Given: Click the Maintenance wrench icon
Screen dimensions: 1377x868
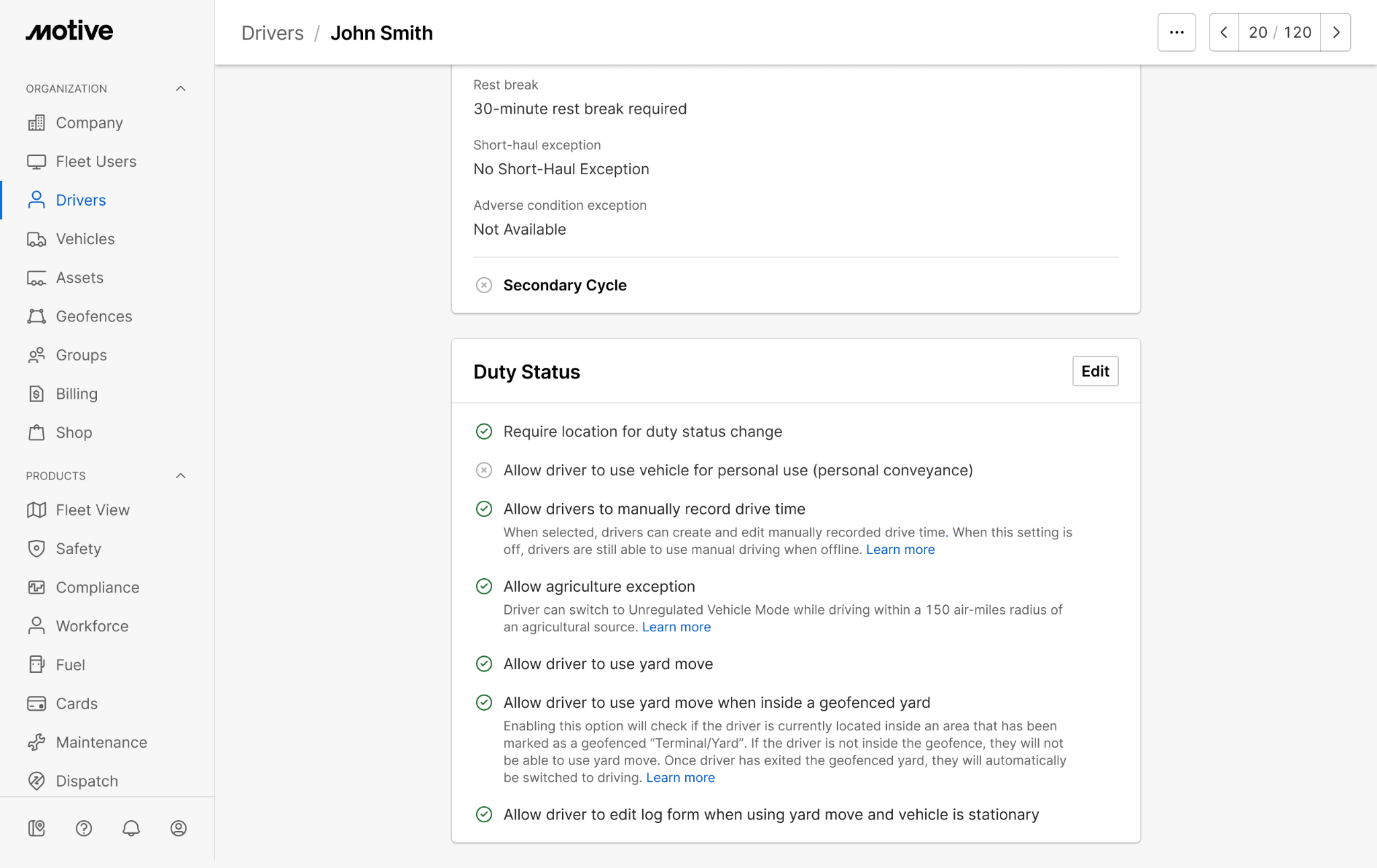Looking at the screenshot, I should 36,742.
